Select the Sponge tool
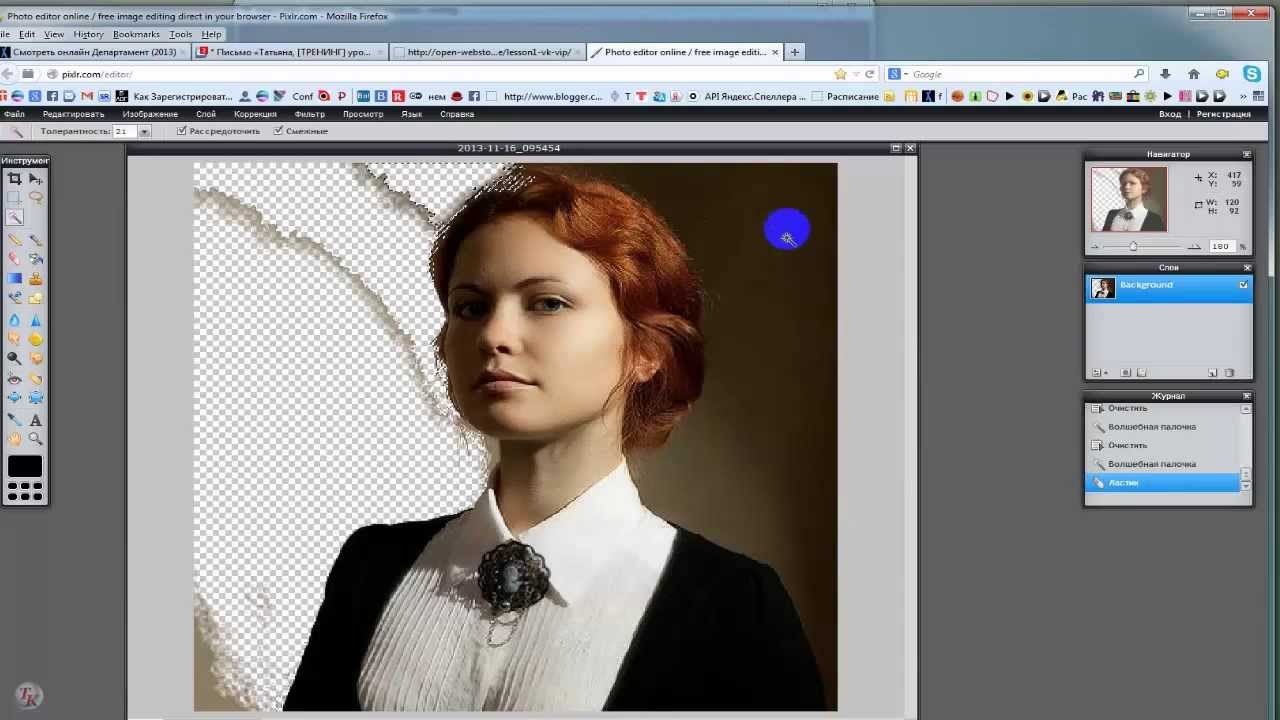This screenshot has width=1280, height=720. pos(36,339)
